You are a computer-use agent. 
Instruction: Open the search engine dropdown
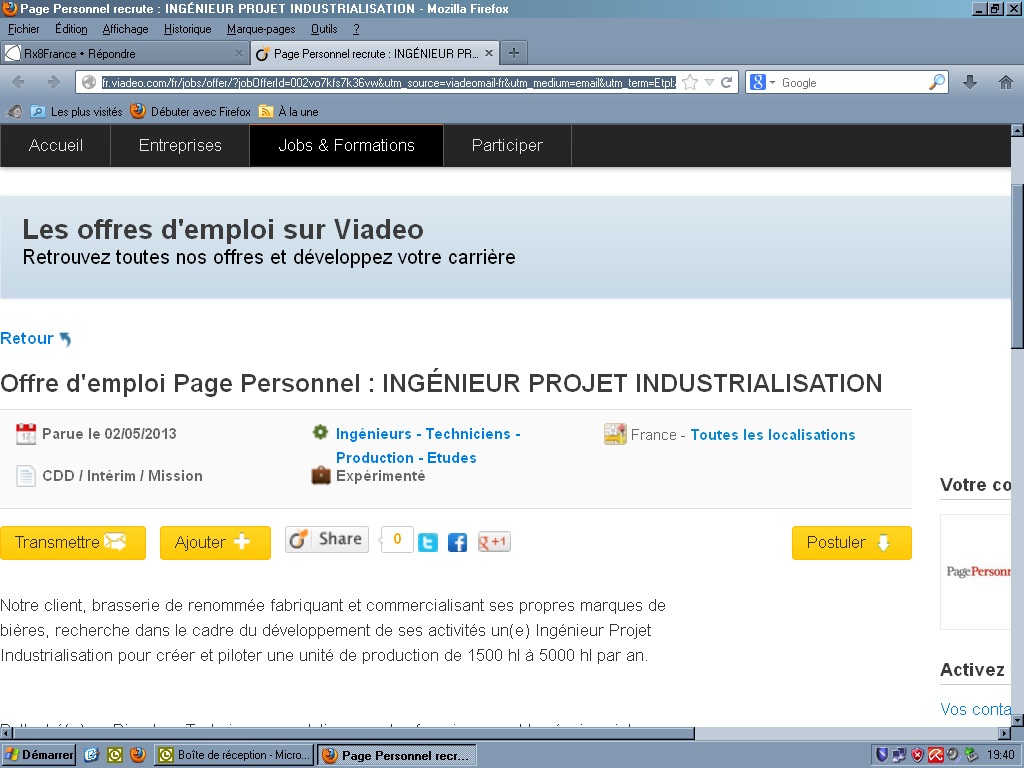[762, 83]
